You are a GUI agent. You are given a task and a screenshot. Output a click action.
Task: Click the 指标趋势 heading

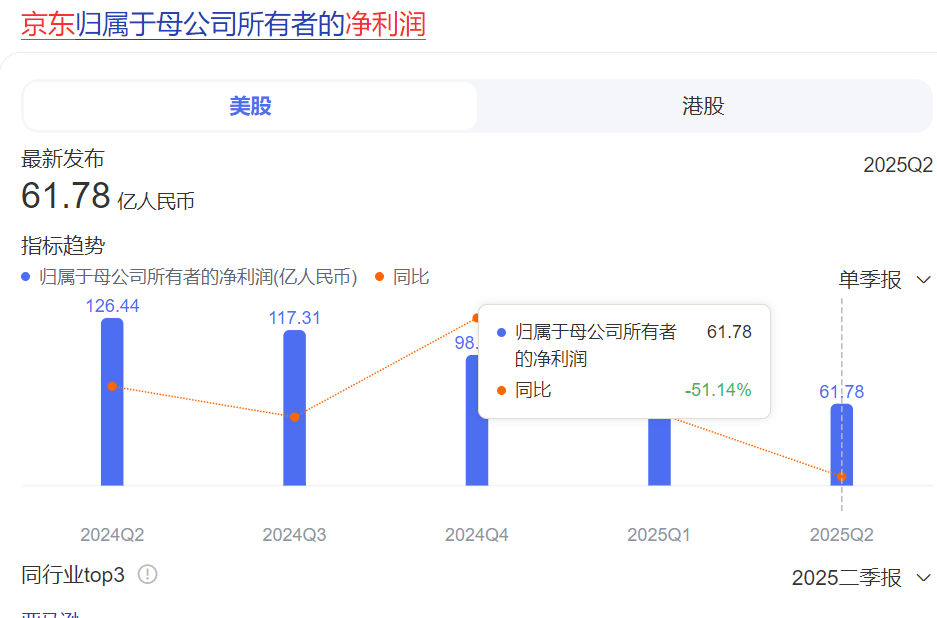[x=63, y=246]
